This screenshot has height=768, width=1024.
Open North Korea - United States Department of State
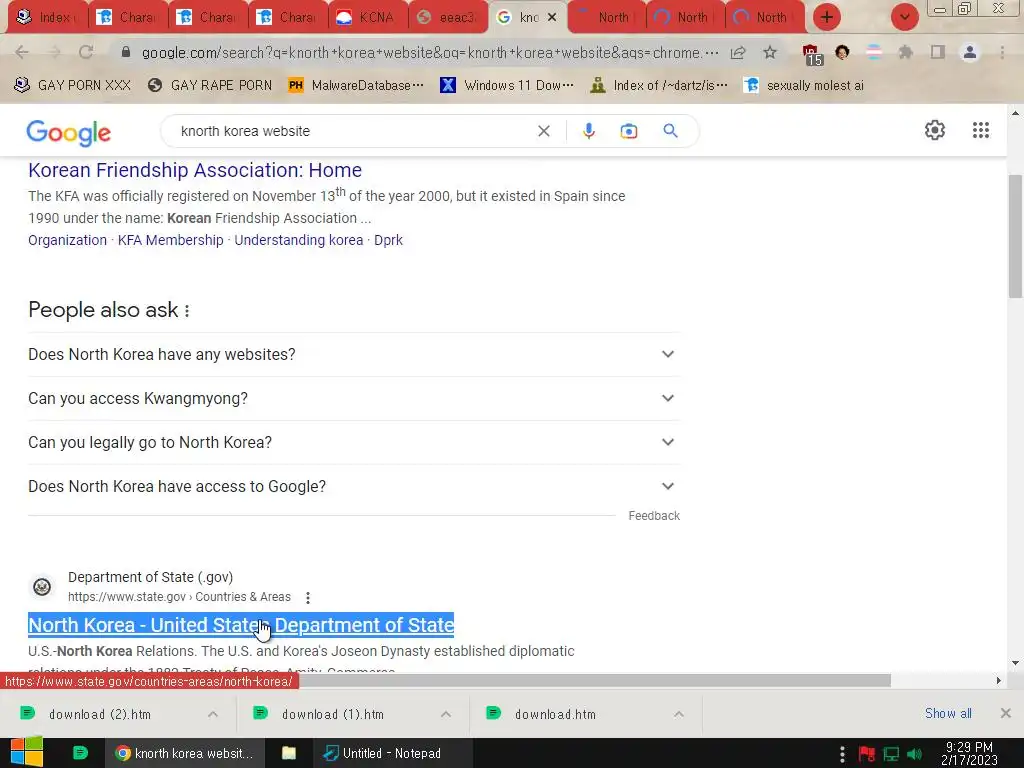241,625
